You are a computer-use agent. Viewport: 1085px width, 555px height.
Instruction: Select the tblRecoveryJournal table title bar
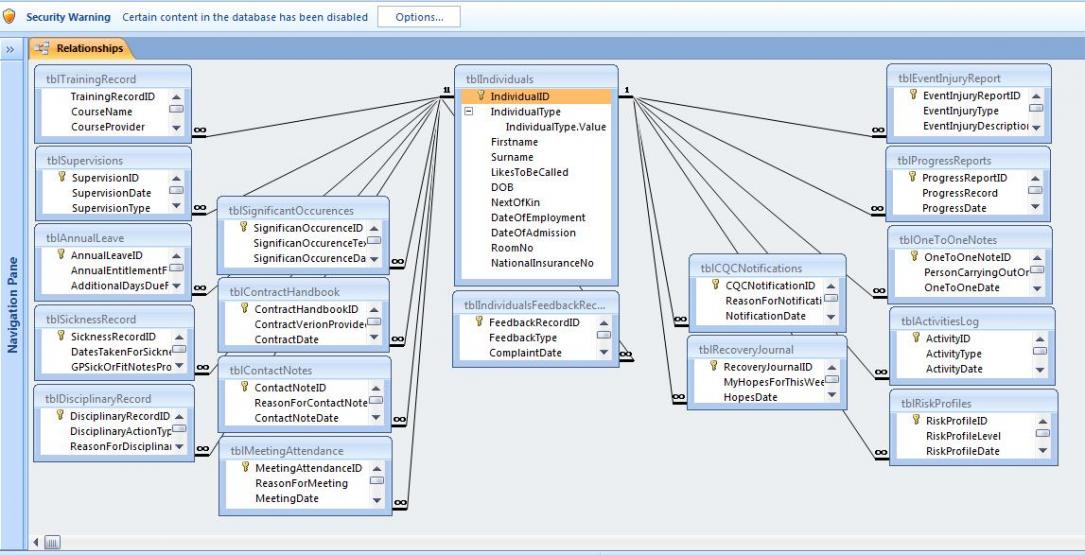coord(767,349)
